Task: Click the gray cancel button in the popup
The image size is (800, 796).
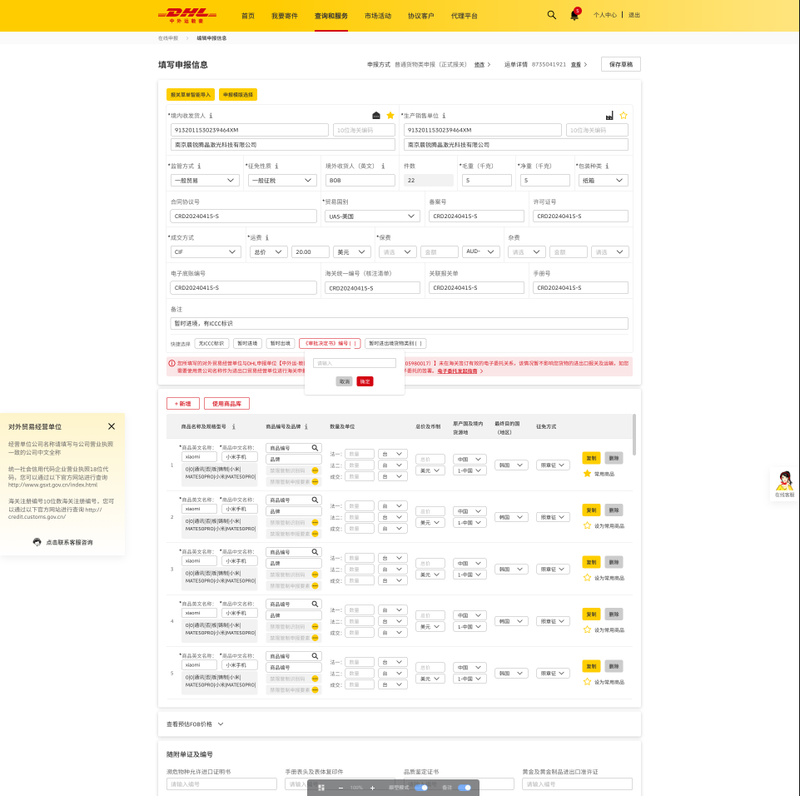Action: point(344,382)
